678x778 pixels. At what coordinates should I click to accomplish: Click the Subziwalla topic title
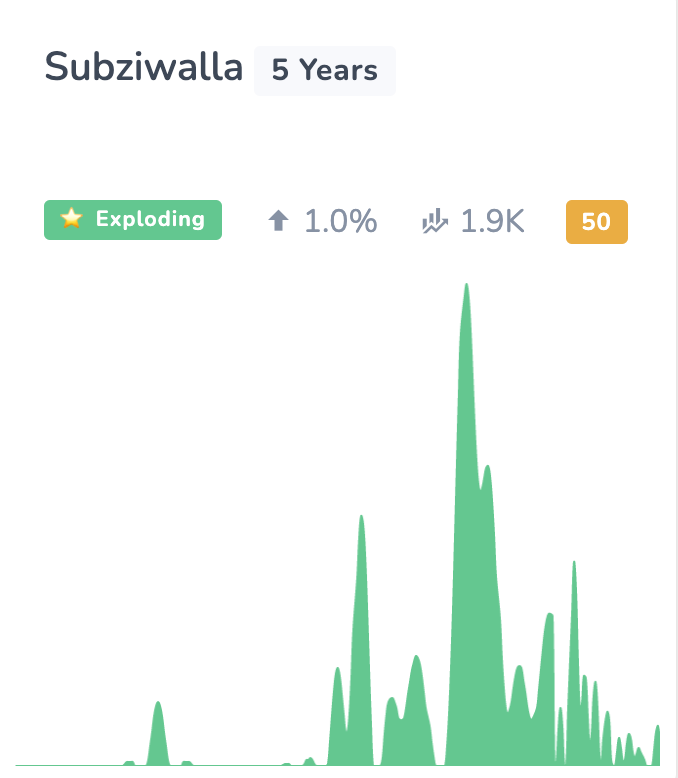(144, 67)
